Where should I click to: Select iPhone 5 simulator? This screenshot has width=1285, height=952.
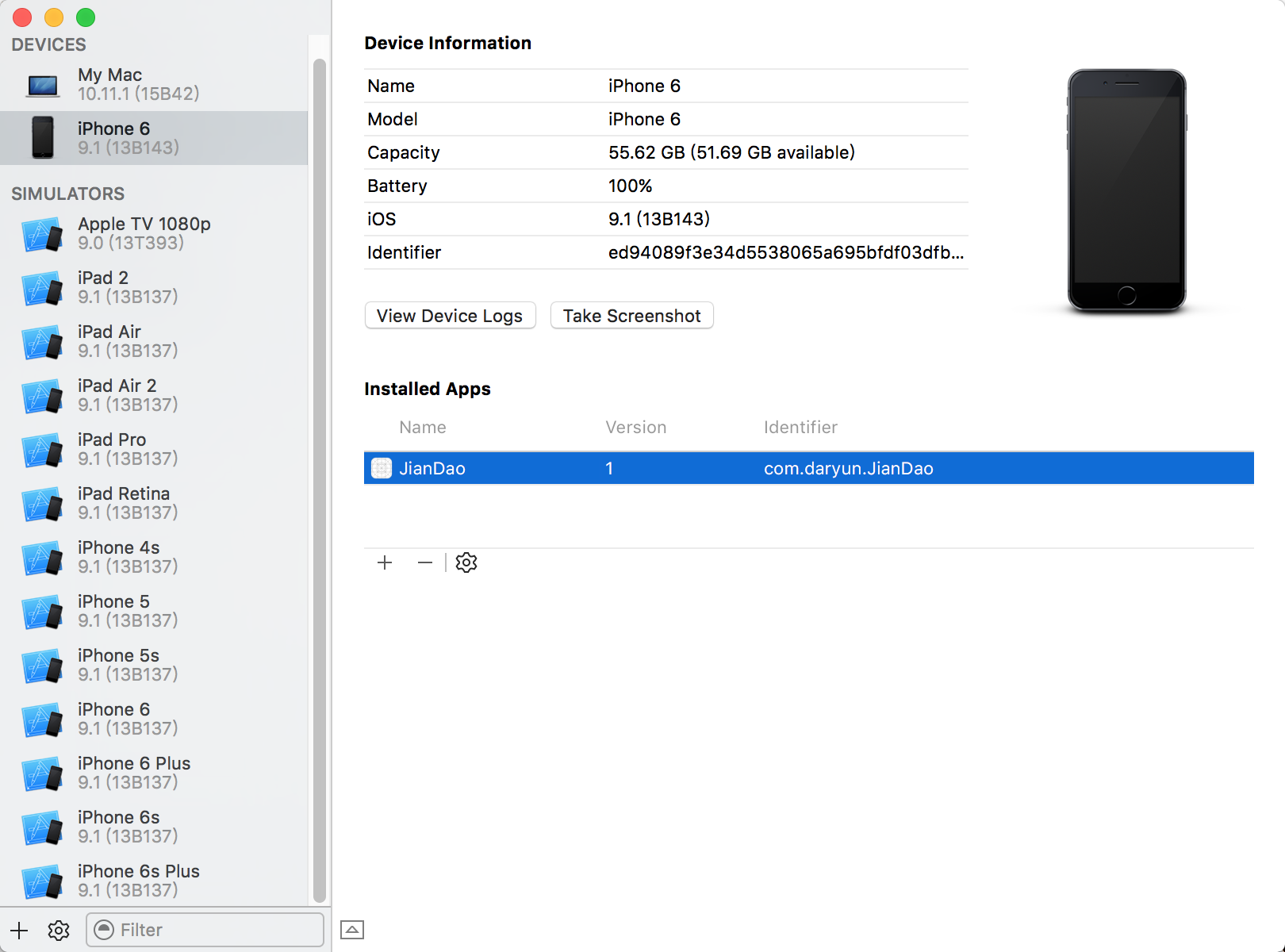[154, 611]
